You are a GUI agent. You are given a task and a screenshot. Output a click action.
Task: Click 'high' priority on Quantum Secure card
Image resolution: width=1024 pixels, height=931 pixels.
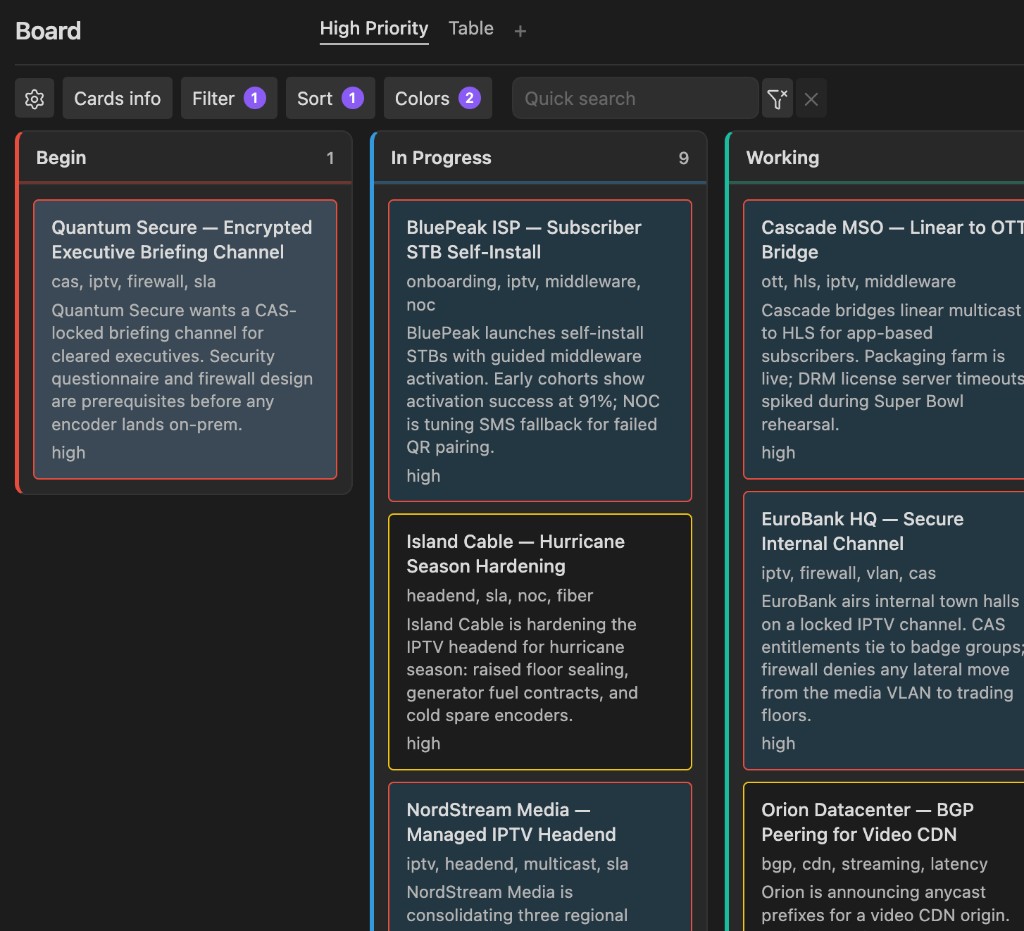(69, 452)
